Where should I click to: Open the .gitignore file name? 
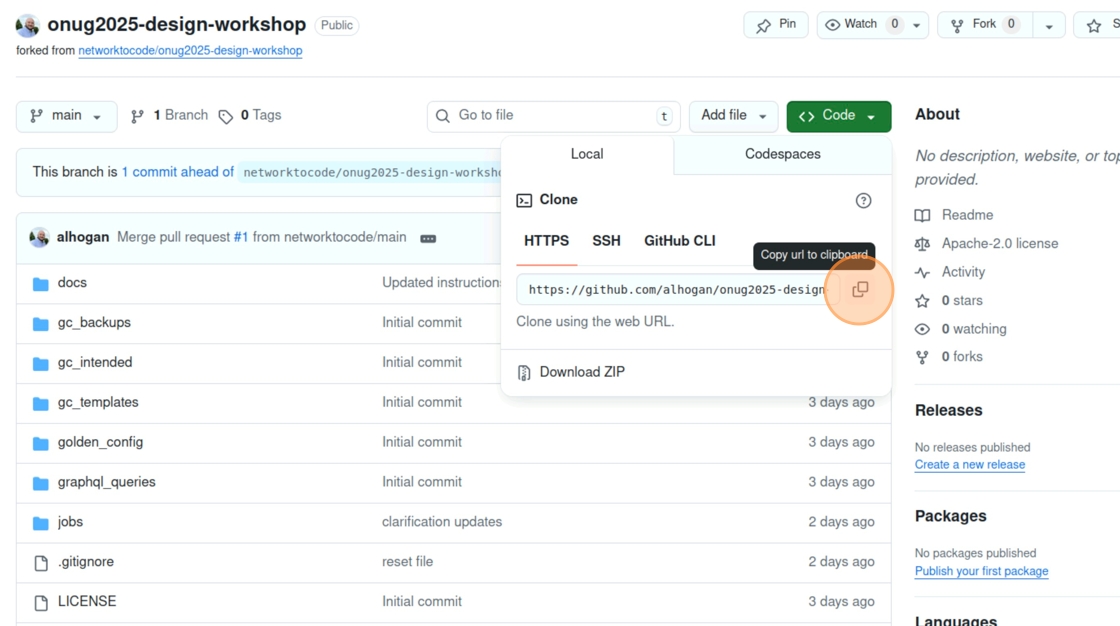86,562
